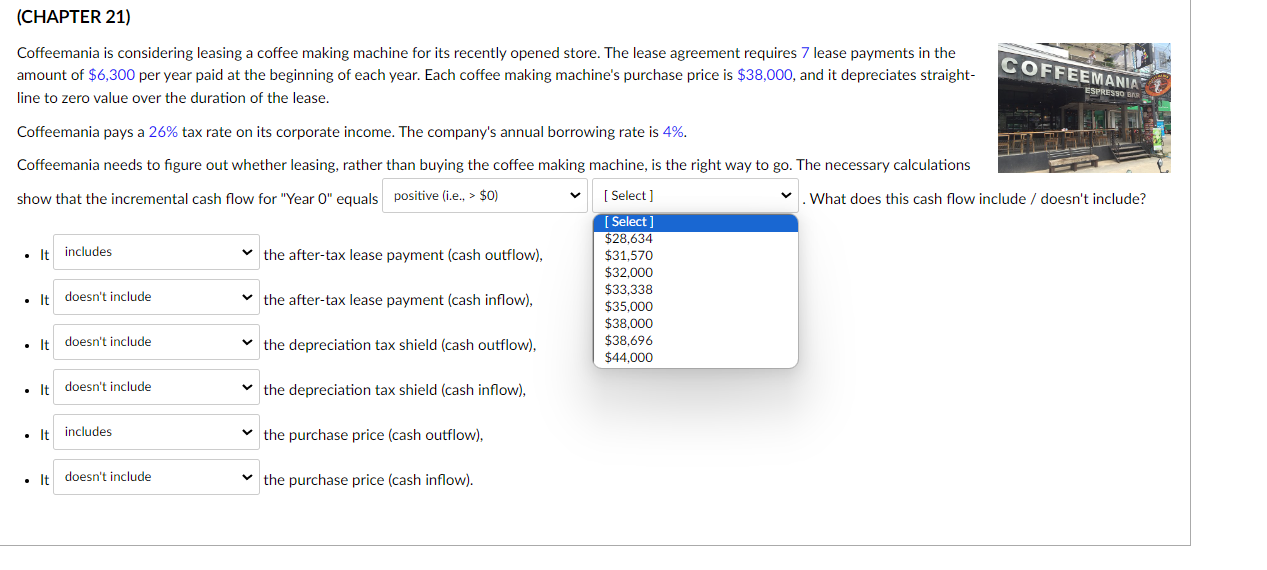The width and height of the screenshot is (1267, 570).
Task: Select $31,570 from the list
Action: [696, 256]
